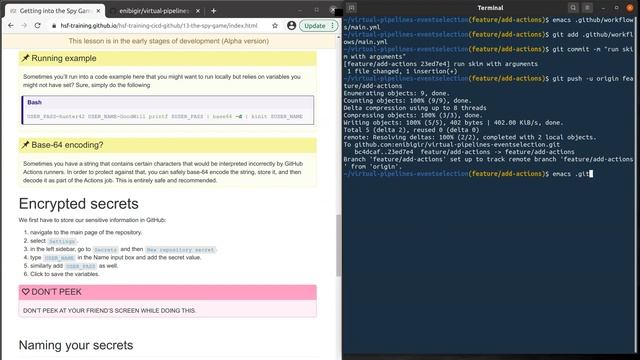Click the Base-64 encoding? callout heading
Viewport: 640px width, 360px height.
tap(167, 145)
